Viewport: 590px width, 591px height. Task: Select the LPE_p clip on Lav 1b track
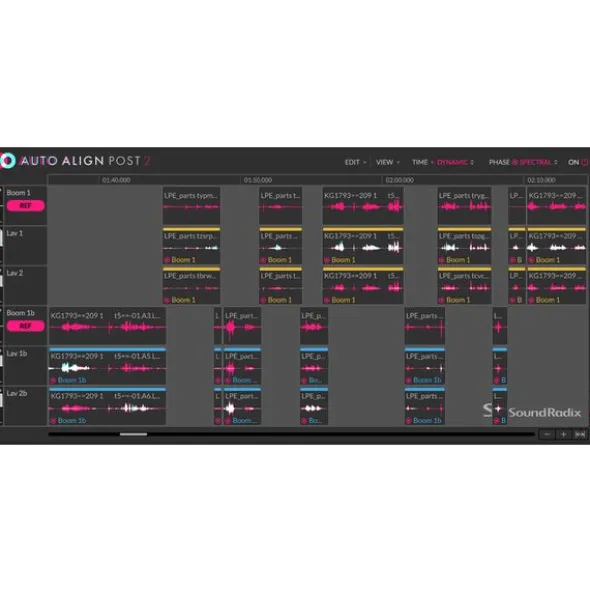pyautogui.click(x=314, y=366)
